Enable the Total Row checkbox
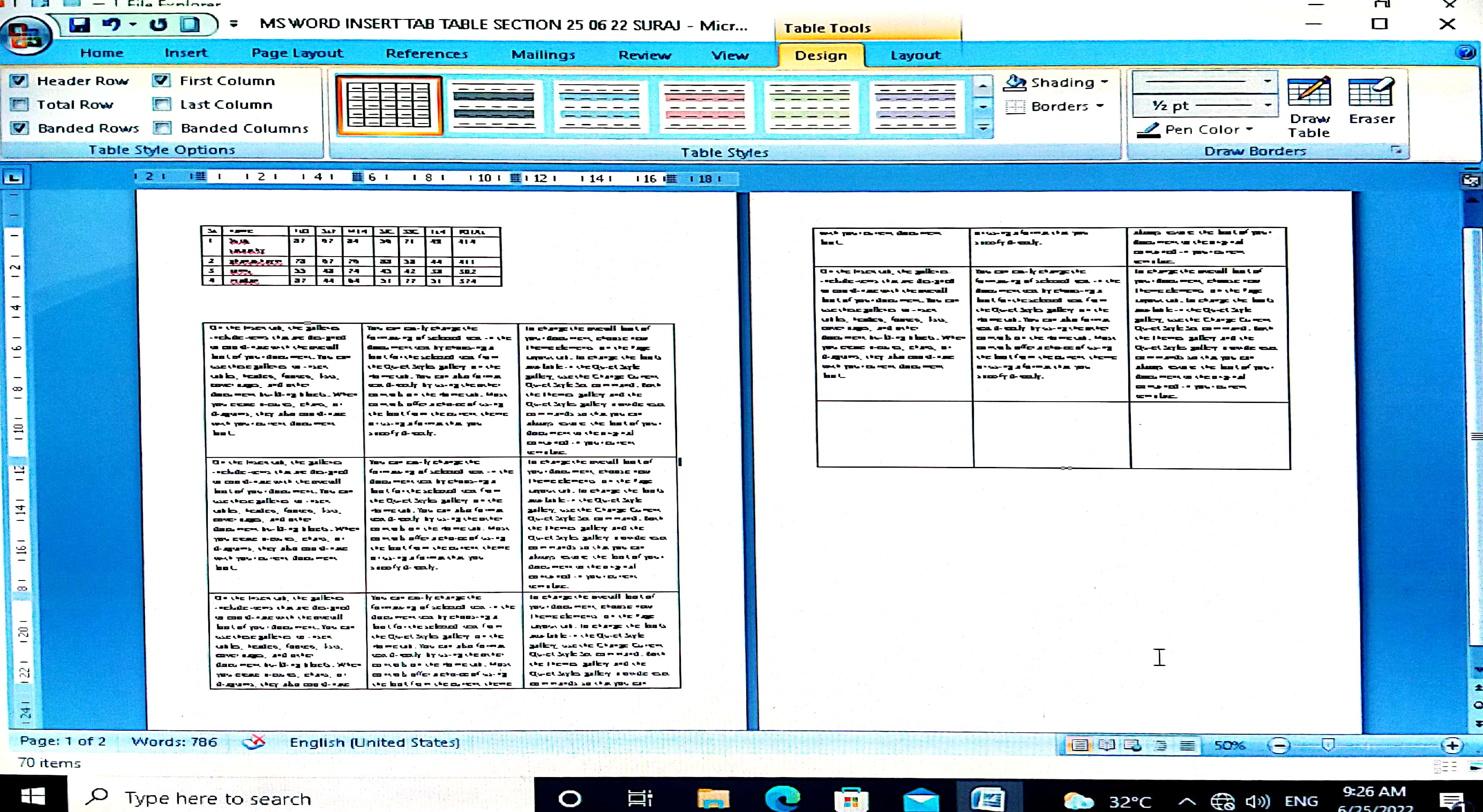The width and height of the screenshot is (1483, 812). 19,105
